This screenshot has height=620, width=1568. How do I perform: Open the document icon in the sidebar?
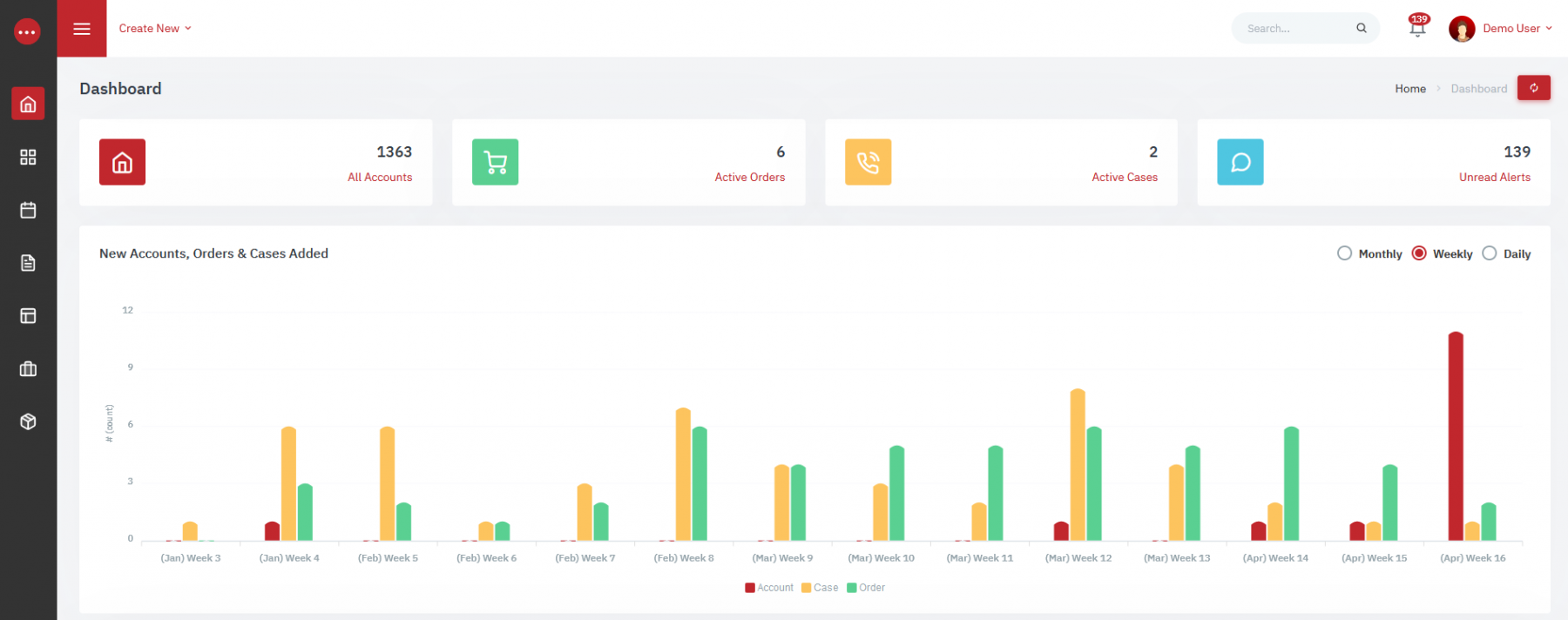(x=28, y=263)
